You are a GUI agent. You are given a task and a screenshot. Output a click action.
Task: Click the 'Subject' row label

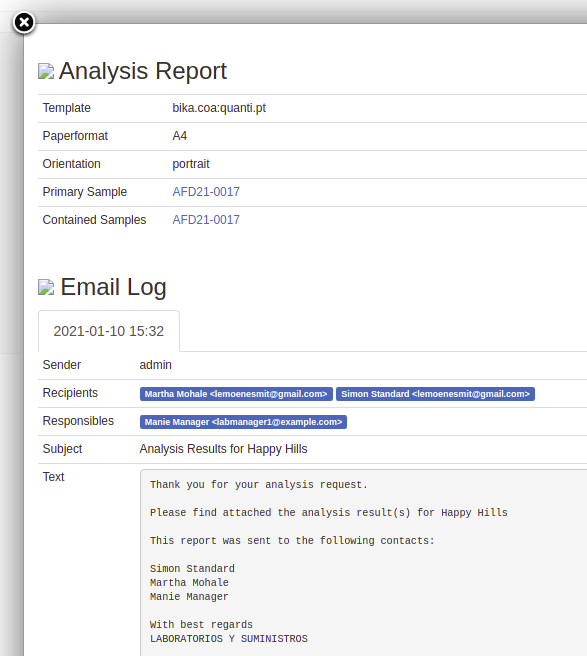62,449
